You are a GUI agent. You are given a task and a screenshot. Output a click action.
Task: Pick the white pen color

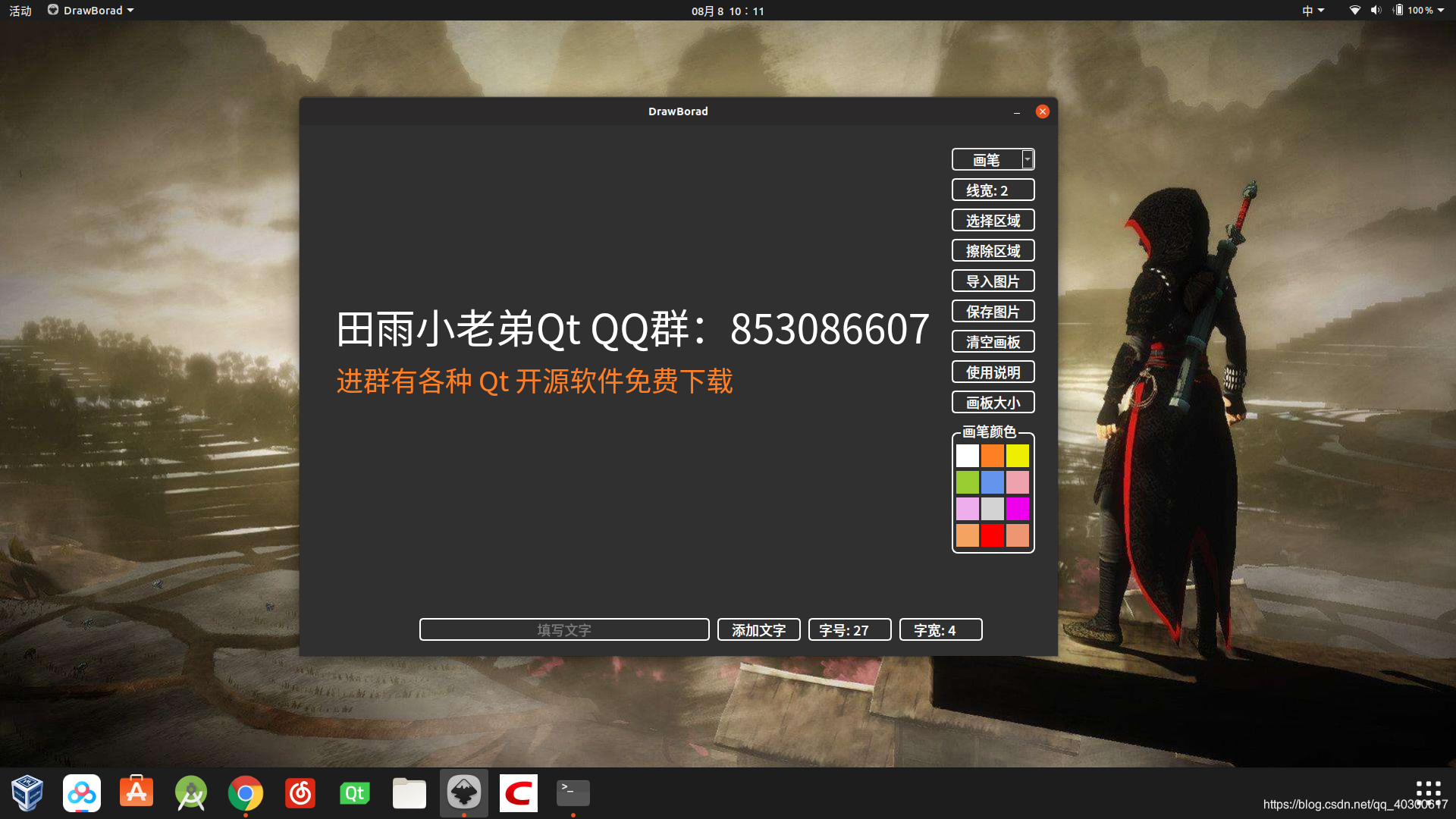point(967,455)
